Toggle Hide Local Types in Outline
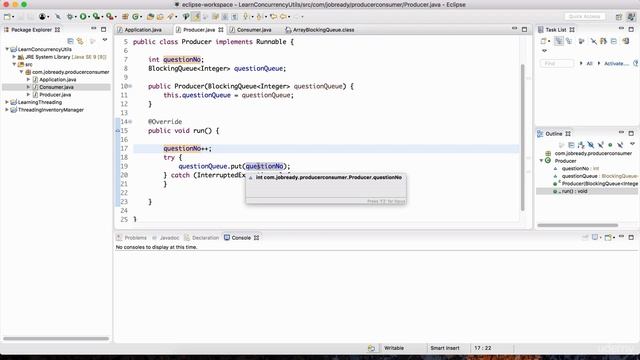The height and width of the screenshot is (360, 640). (620, 145)
